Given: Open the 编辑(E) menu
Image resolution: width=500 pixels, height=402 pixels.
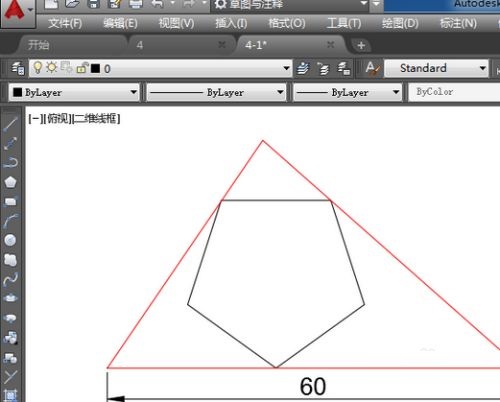Looking at the screenshot, I should pos(120,23).
